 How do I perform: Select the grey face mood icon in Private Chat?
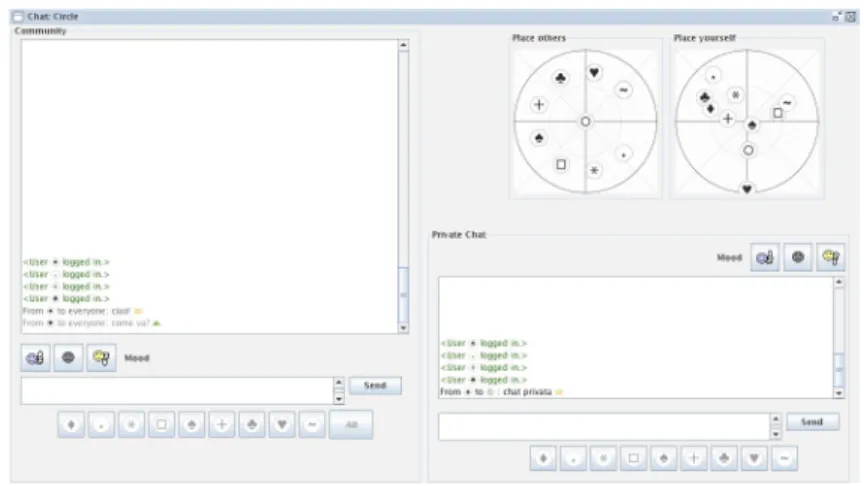coord(798,257)
